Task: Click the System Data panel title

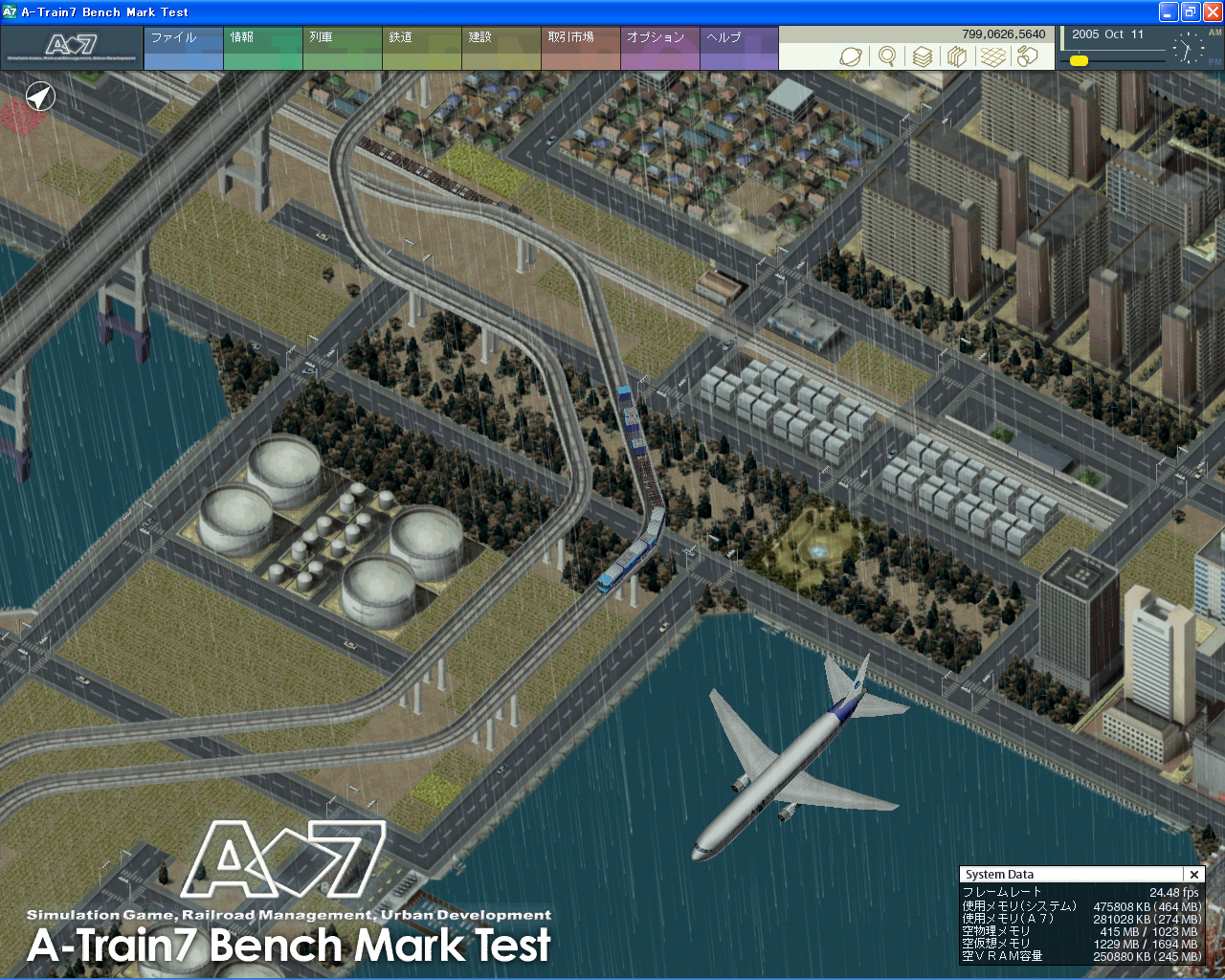Action: click(x=999, y=875)
